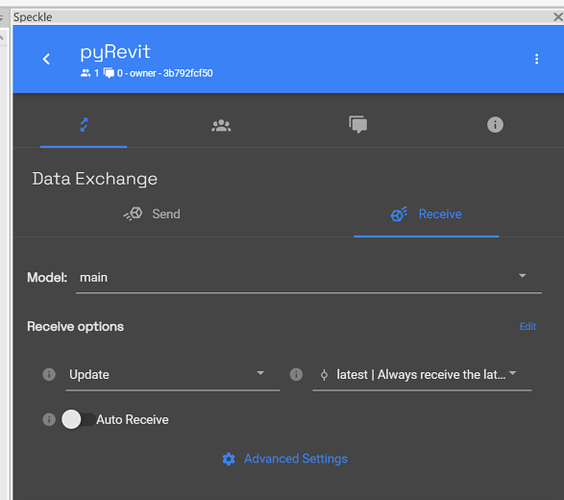564x500 pixels.
Task: Open Advanced Settings
Action: pos(285,459)
